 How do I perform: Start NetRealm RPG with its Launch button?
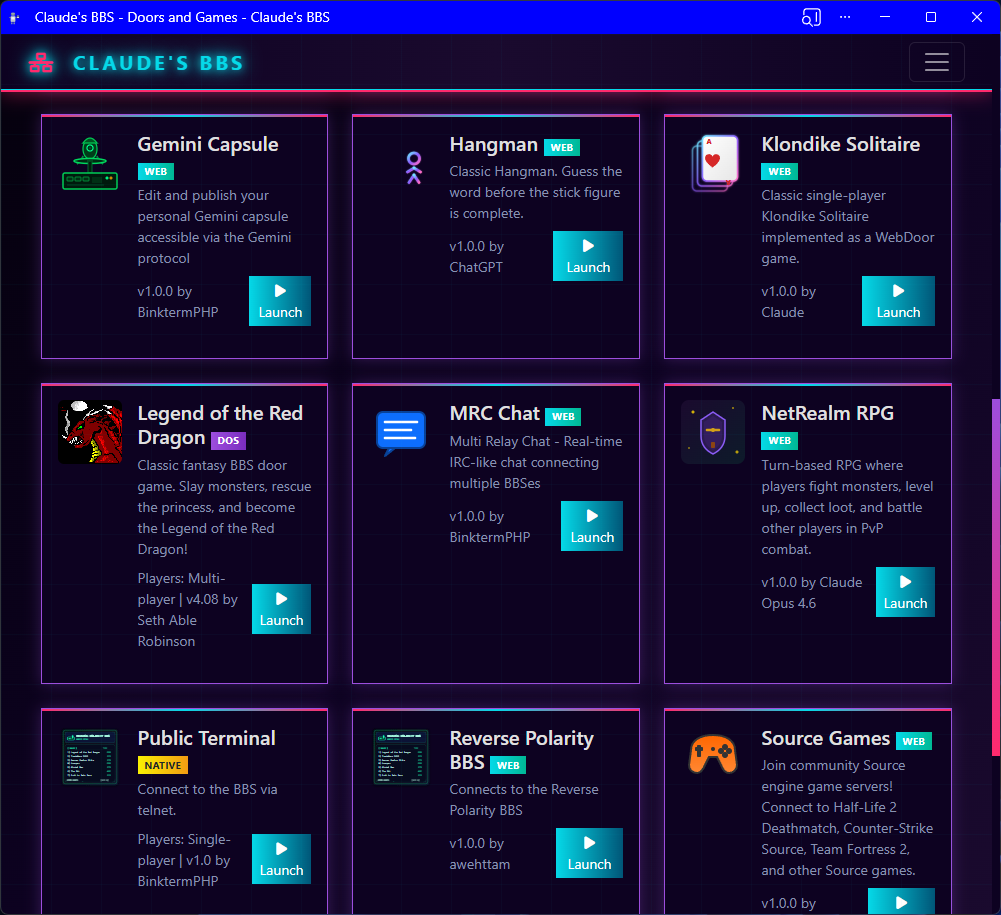(x=905, y=592)
